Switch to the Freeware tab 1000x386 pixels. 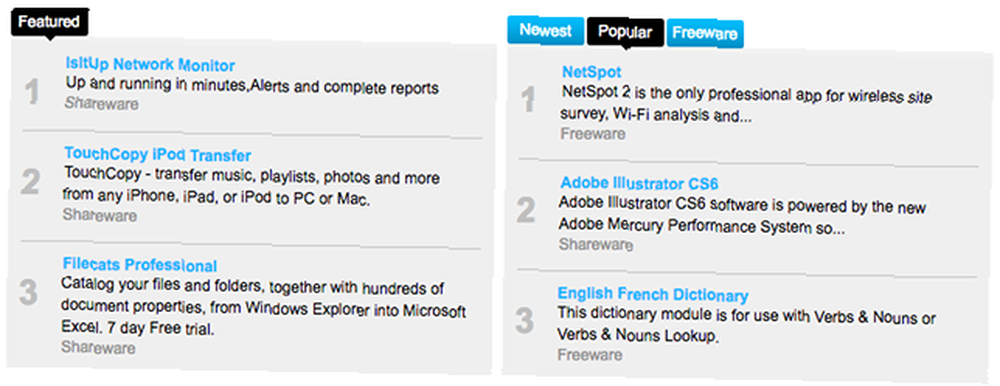click(x=705, y=33)
